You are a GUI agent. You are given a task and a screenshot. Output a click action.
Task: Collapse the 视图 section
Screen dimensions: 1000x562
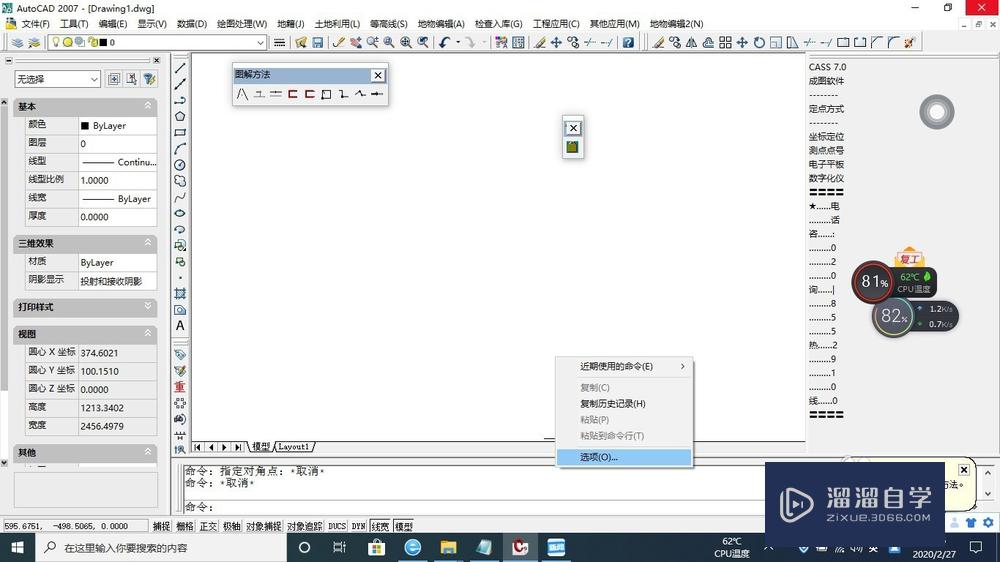pos(148,334)
